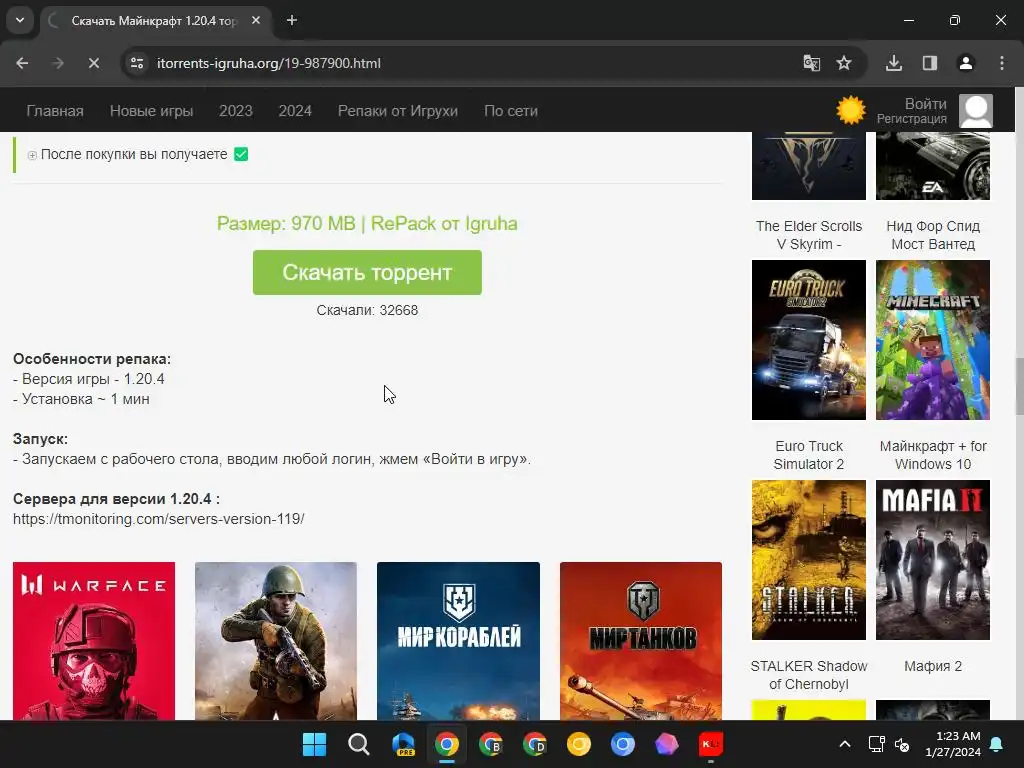Click the Скачали: 32668 counter text
This screenshot has width=1024, height=768.
click(367, 310)
